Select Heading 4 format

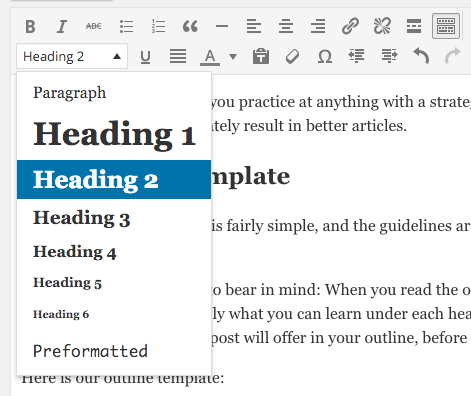click(x=114, y=252)
